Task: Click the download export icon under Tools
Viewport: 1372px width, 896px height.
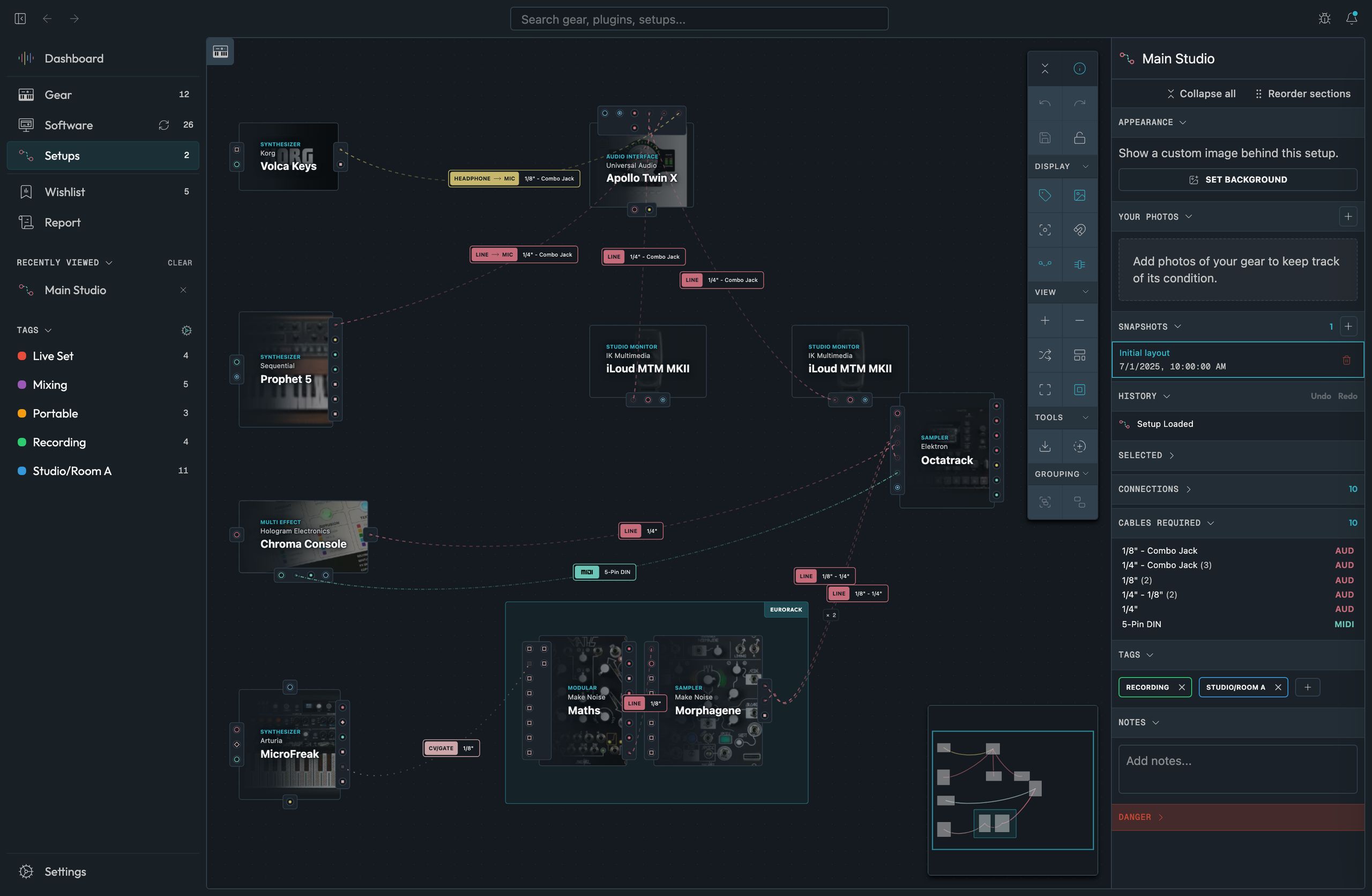Action: tap(1045, 446)
